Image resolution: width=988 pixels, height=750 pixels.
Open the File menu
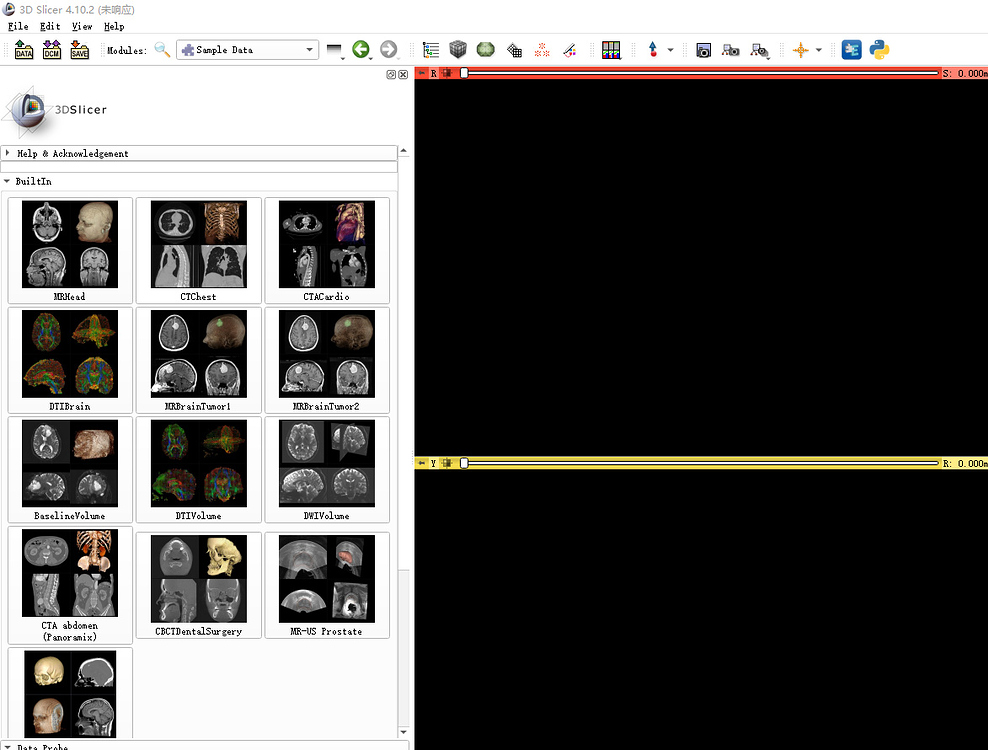click(18, 26)
